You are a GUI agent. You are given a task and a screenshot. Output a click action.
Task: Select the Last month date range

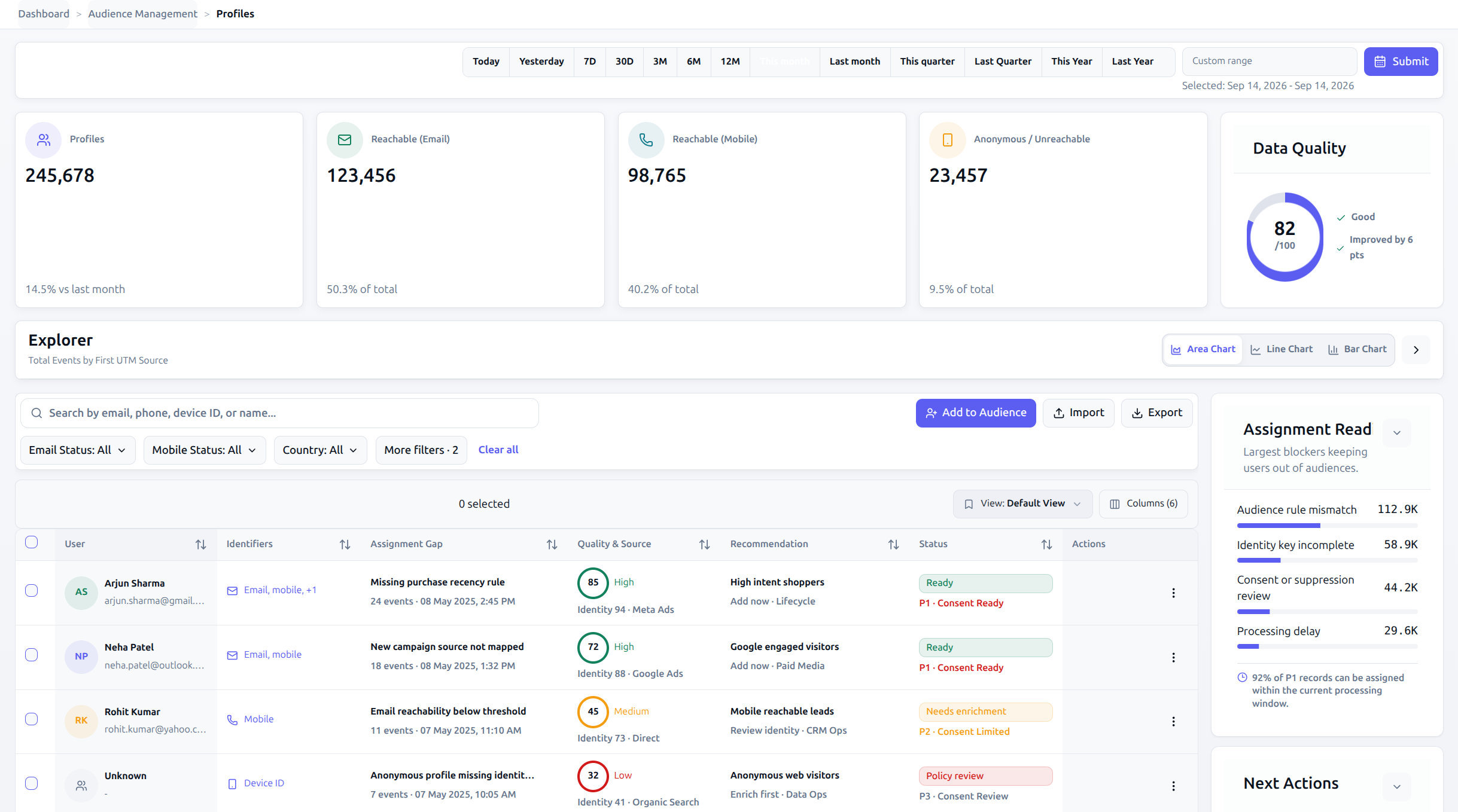point(854,62)
